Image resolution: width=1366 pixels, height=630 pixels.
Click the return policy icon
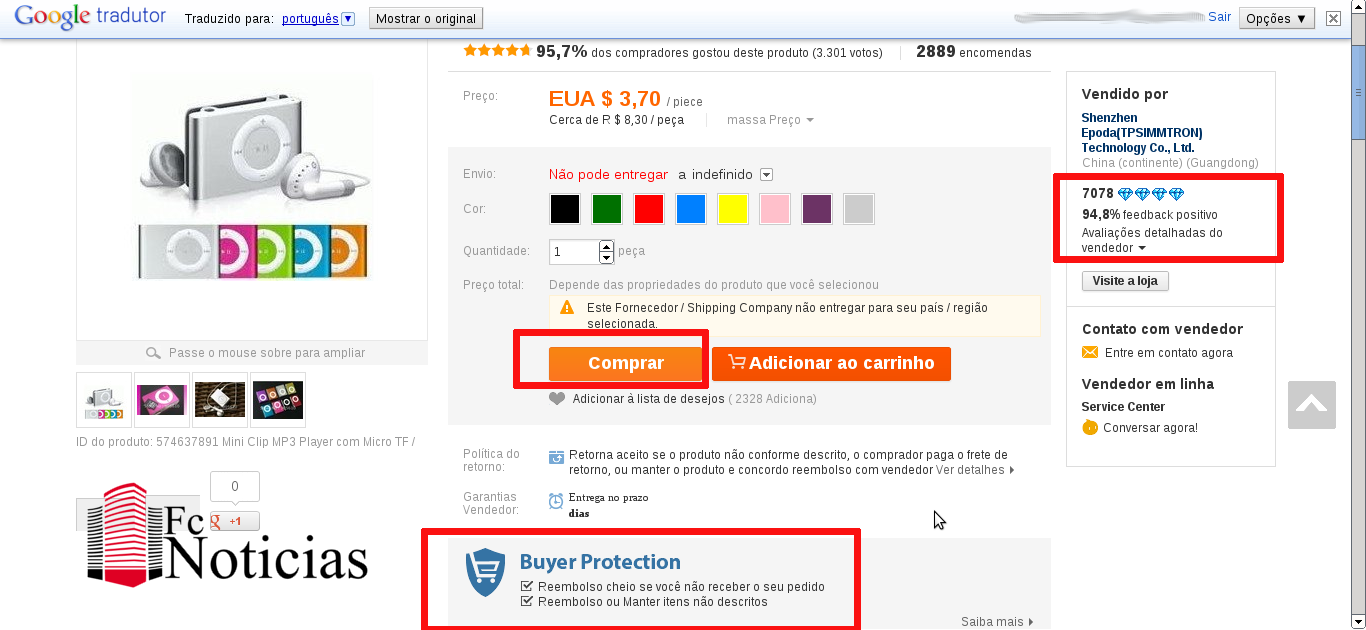tap(556, 458)
